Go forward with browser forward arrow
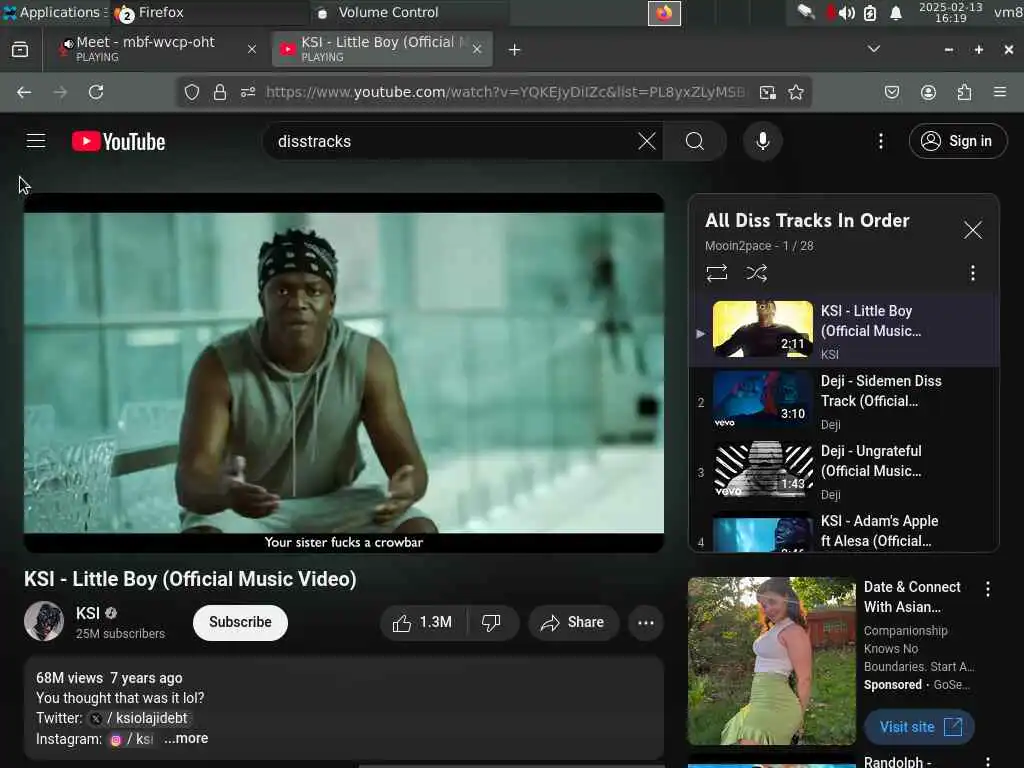Screen dimensions: 1024x768 tap(60, 92)
